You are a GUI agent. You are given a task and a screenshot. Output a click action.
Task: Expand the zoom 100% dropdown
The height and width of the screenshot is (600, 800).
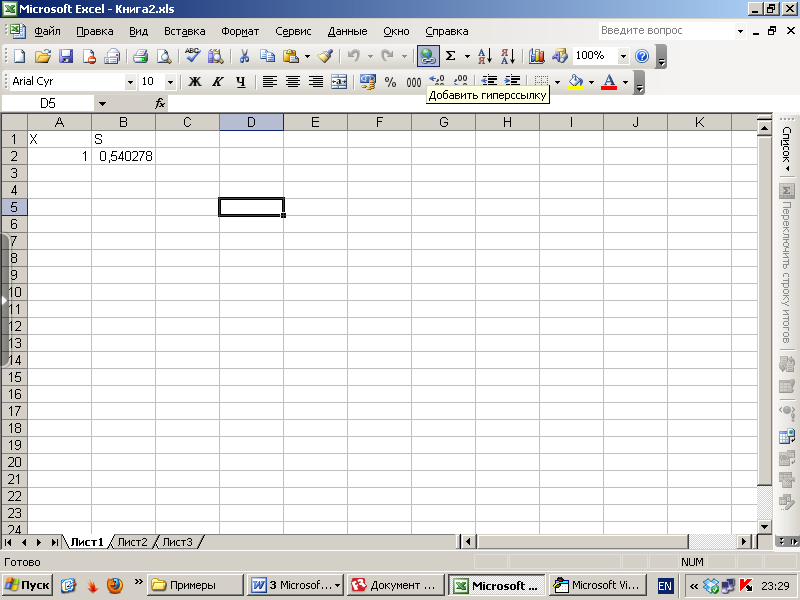(x=623, y=56)
